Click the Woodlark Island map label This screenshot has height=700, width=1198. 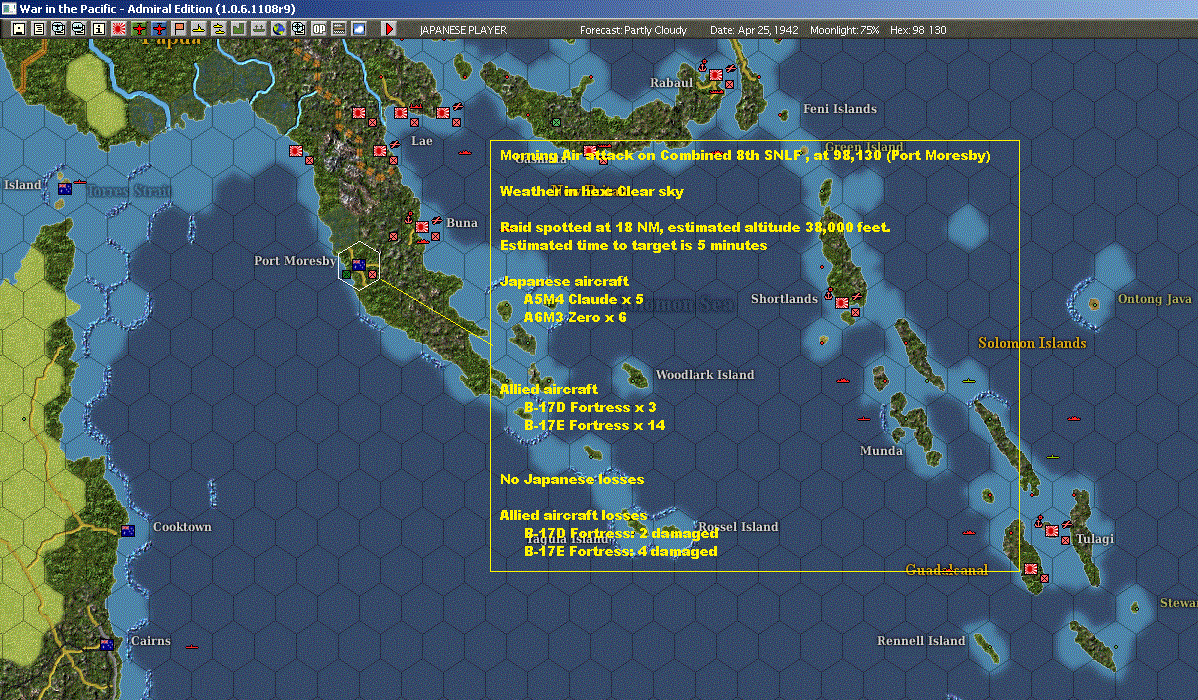[704, 374]
